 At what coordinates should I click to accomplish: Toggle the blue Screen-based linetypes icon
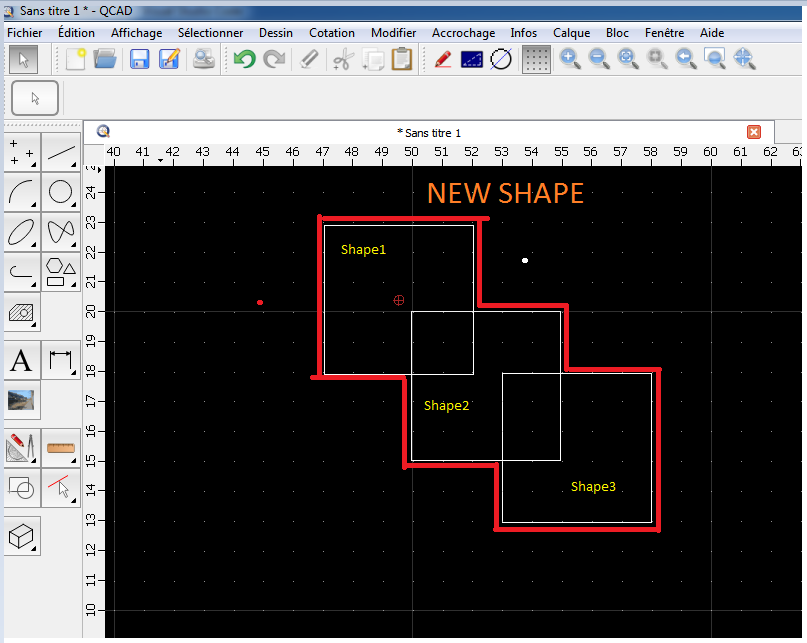471,59
